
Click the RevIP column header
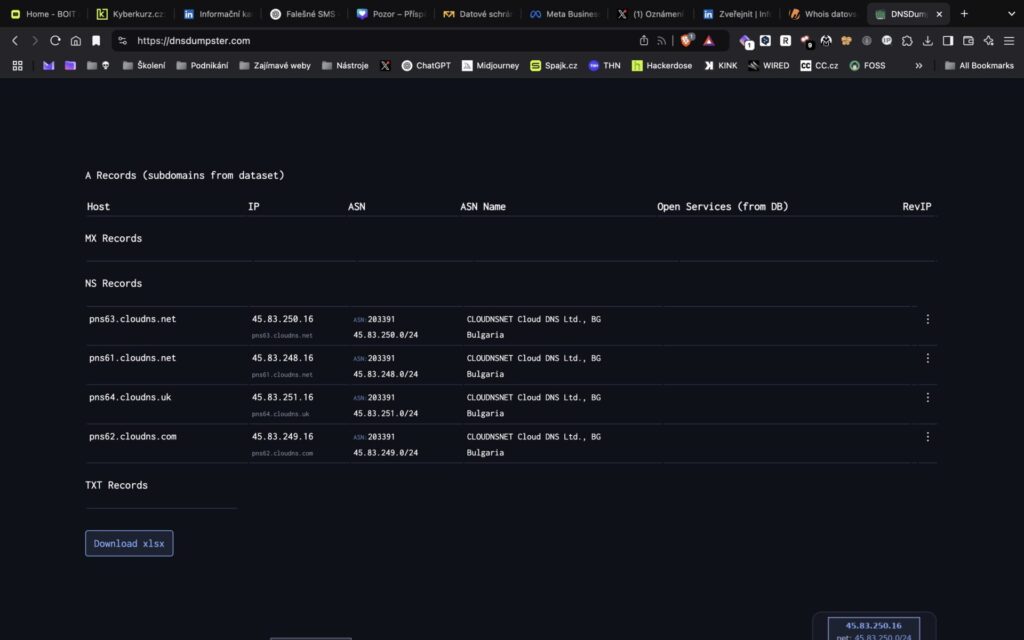point(917,206)
